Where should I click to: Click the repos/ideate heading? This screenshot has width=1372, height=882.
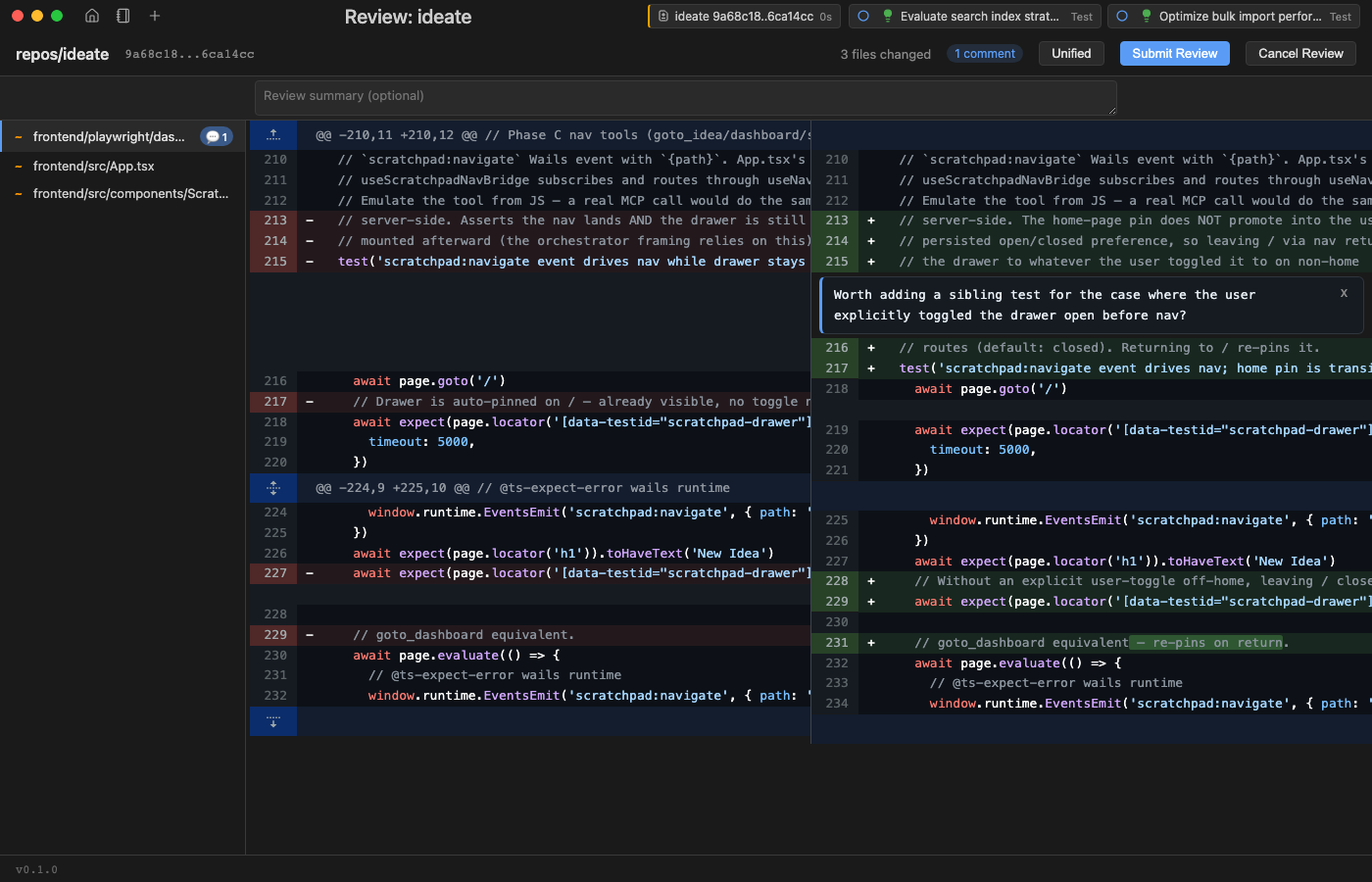pos(62,54)
